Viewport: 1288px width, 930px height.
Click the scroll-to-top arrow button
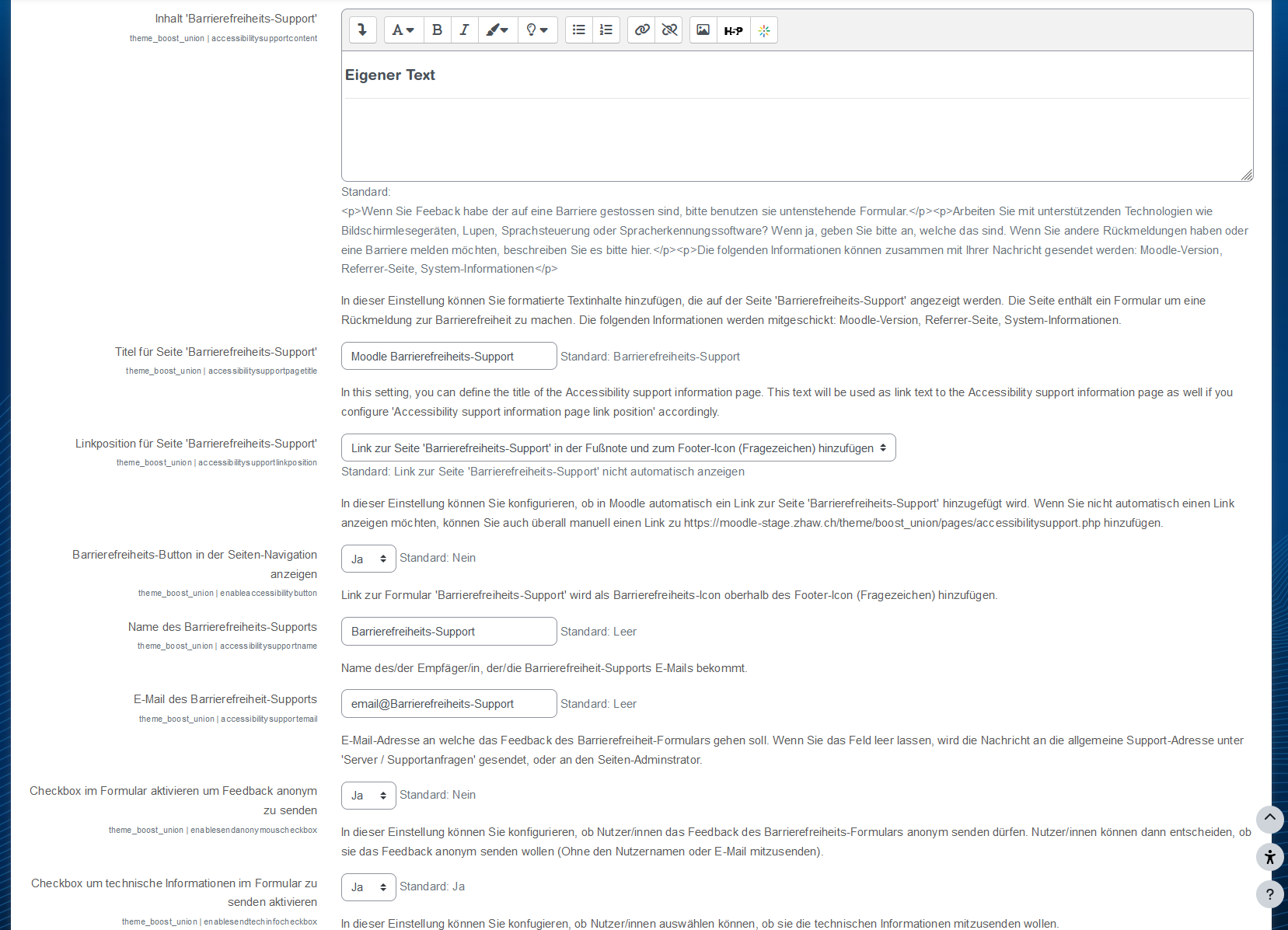pos(1270,819)
